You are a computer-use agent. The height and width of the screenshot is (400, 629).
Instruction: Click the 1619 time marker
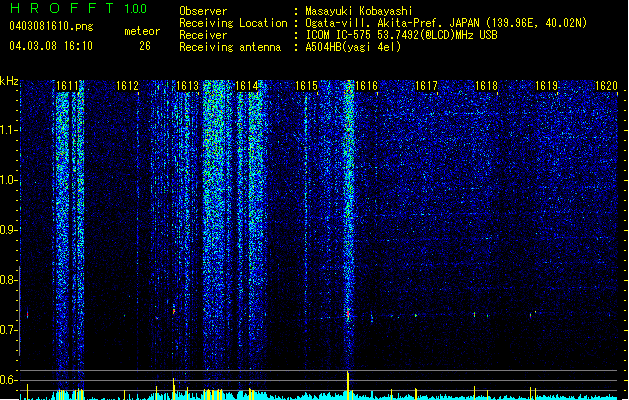546,86
